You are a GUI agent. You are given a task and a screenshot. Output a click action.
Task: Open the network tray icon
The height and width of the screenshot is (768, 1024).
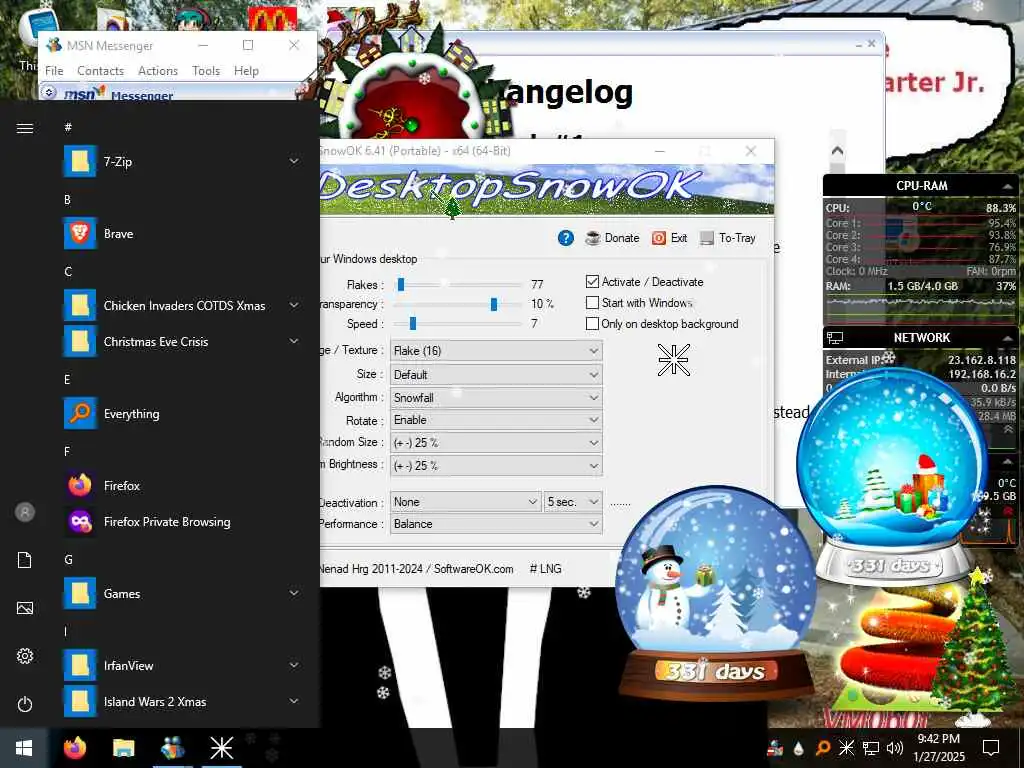[x=871, y=748]
